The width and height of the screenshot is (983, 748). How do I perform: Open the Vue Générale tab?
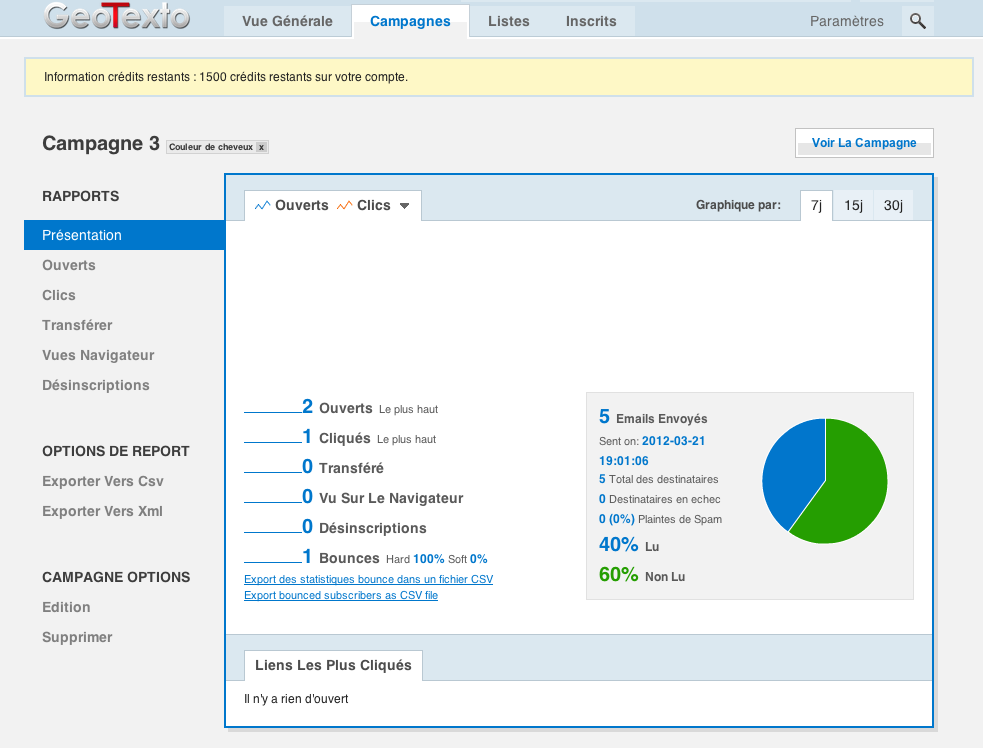click(288, 21)
